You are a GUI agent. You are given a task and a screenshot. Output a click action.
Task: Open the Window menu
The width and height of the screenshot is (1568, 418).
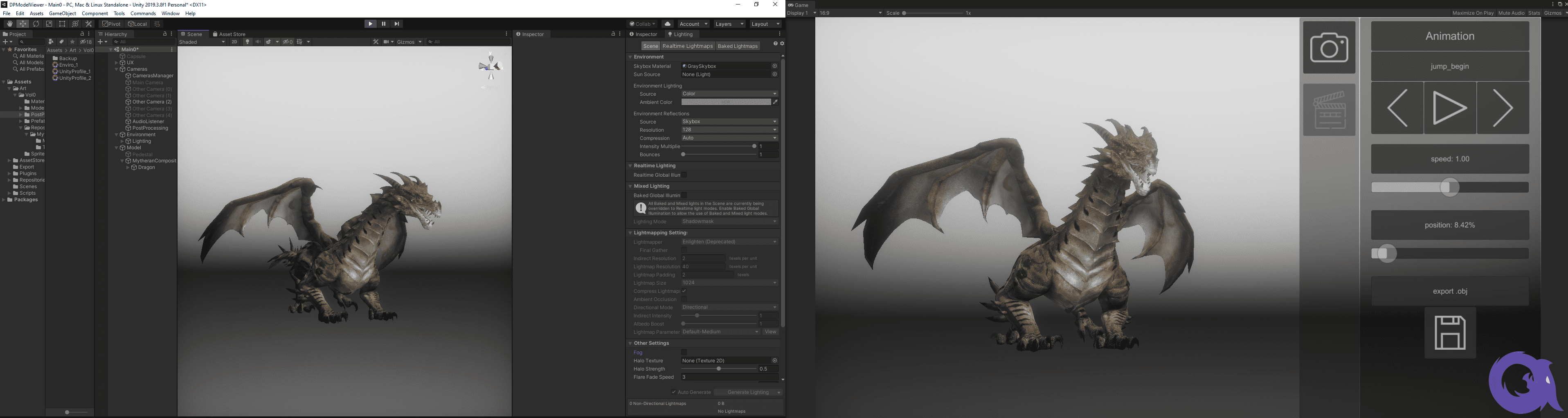coord(171,13)
